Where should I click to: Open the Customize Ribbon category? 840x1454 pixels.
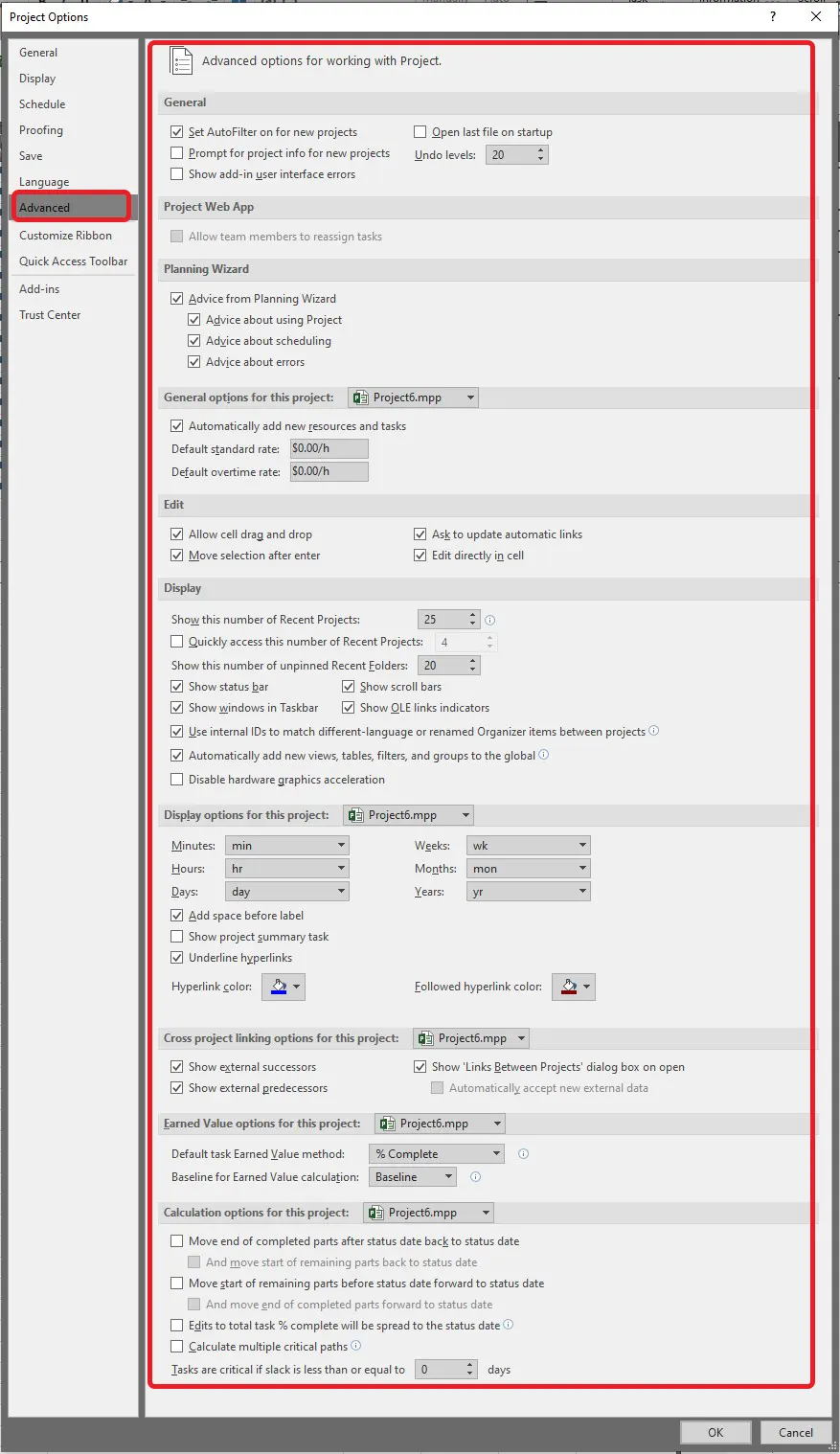[73, 236]
